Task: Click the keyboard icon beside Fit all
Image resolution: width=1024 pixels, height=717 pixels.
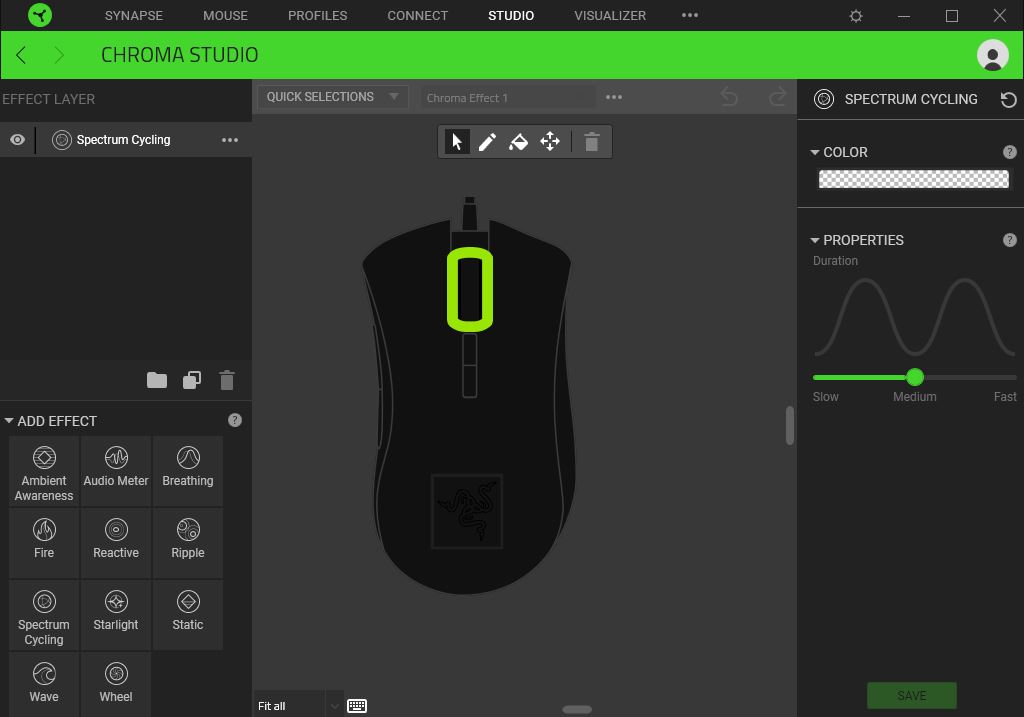Action: [357, 706]
